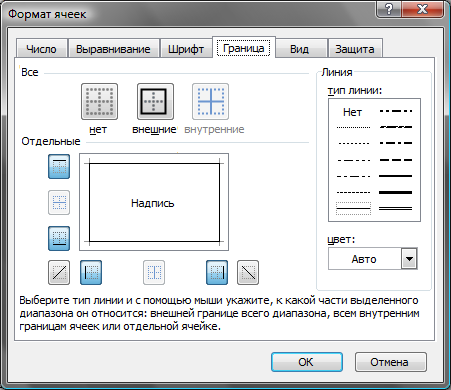Screen dimensions: 451x390
Task: Apply the 'нет' no-border preset
Action: tap(99, 102)
